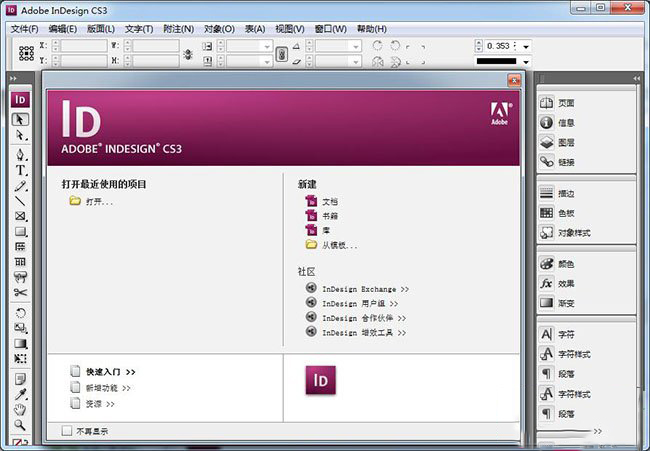Select the Line tool
Screen dimensions: 650x451
point(20,201)
